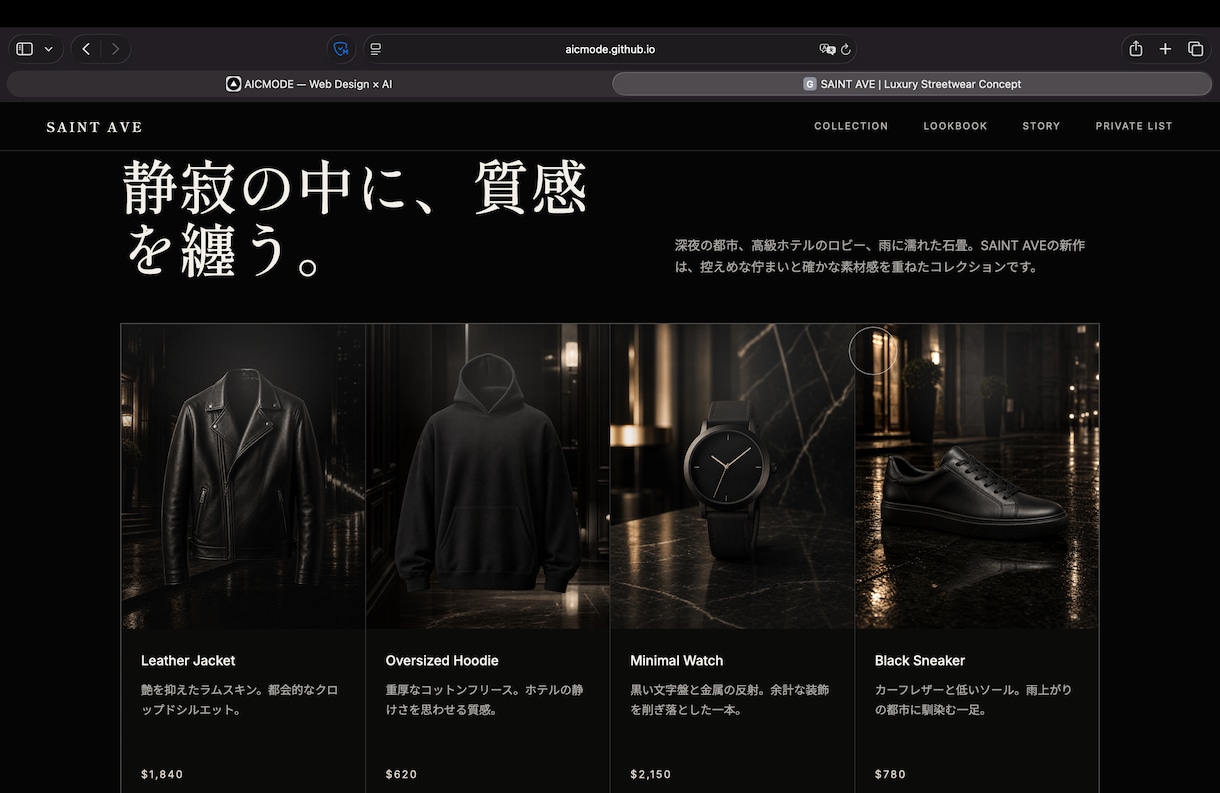Click the 艶を抑えたラムスキン description
Image resolution: width=1220 pixels, height=793 pixels.
[240, 700]
